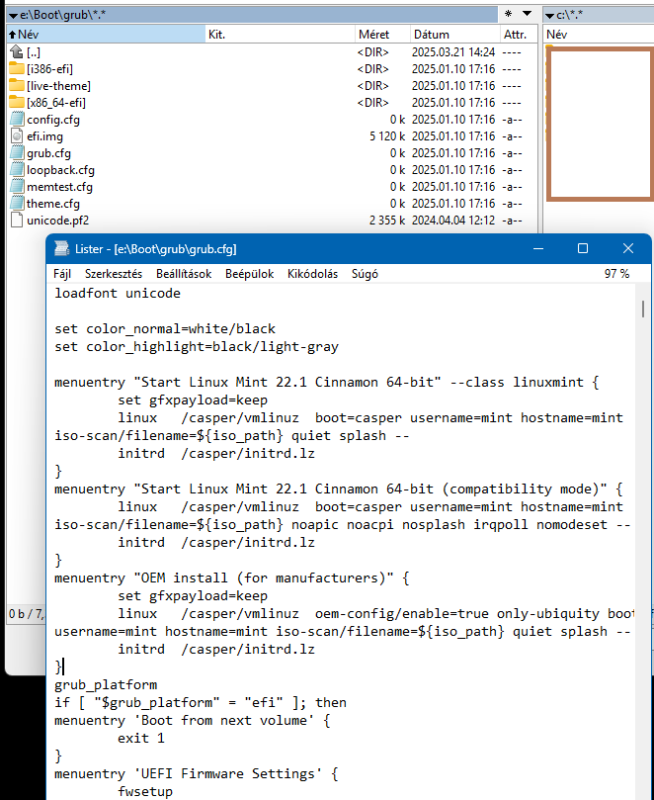This screenshot has height=800, width=654.
Task: Close the Lister window
Action: (628, 248)
